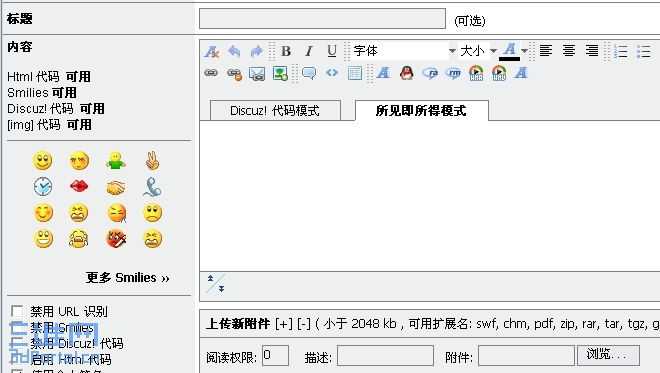Align text to the left

[x=546, y=51]
